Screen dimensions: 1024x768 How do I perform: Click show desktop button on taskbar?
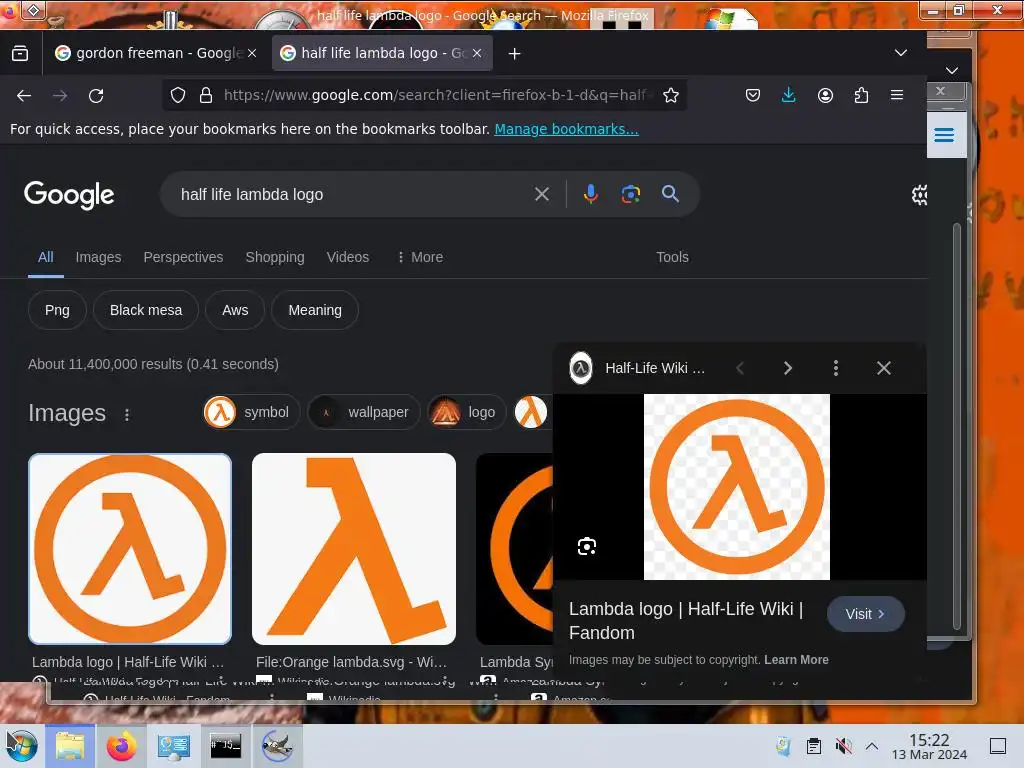click(x=998, y=746)
